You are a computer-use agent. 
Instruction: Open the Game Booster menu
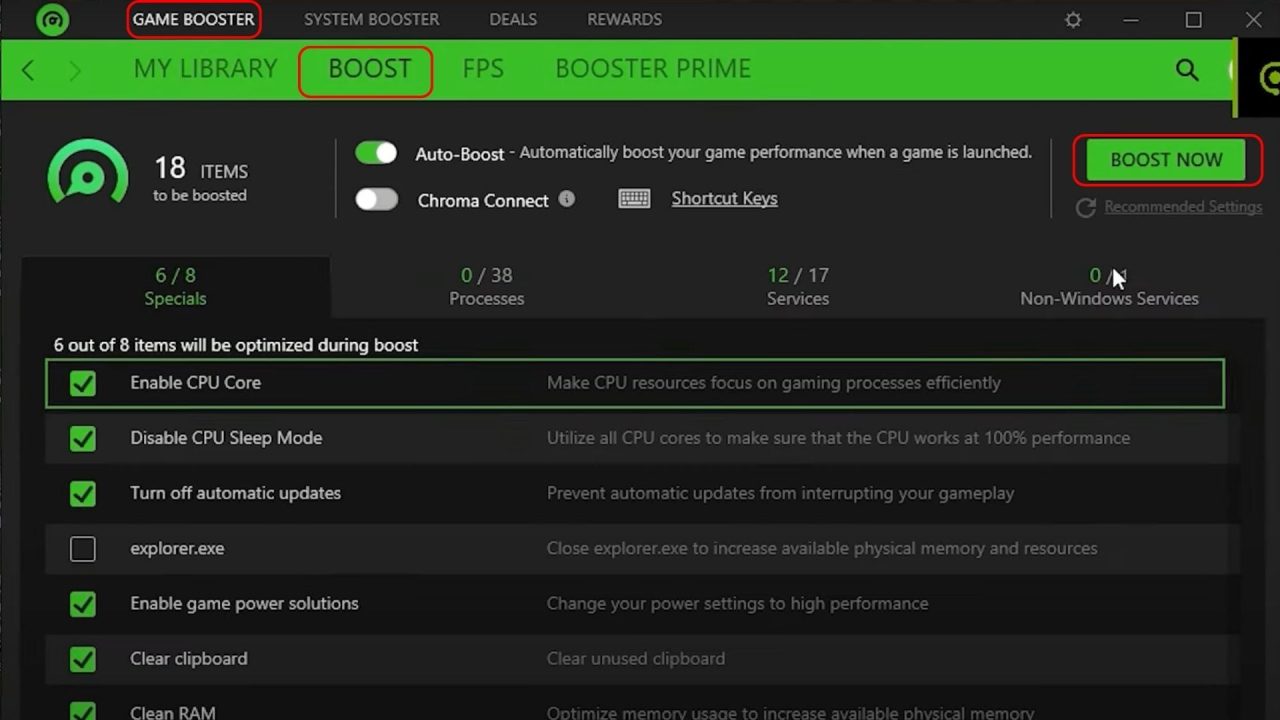tap(194, 20)
